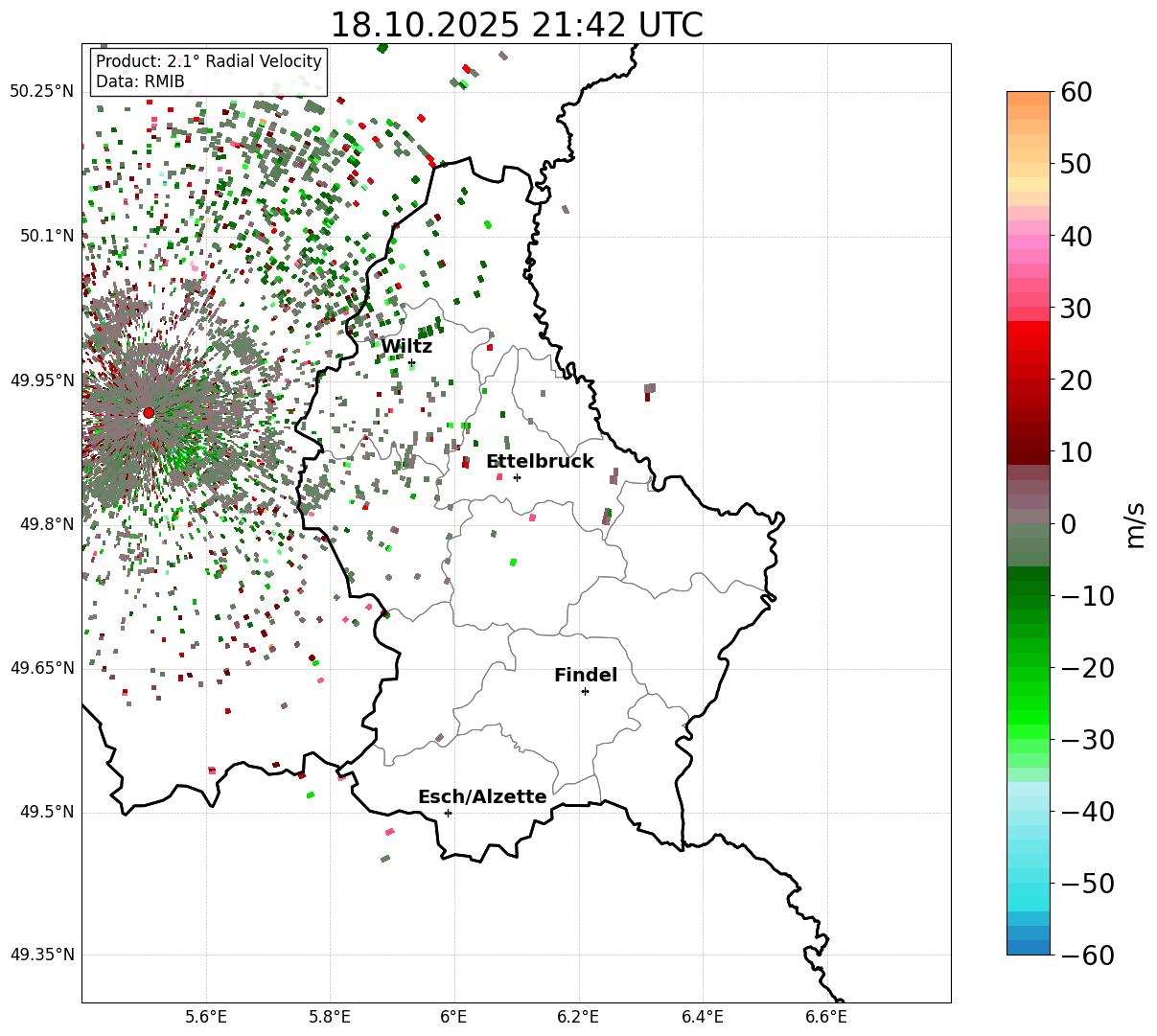Click the colorbar 60 tick label
1157x1036 pixels.
[x=1076, y=92]
